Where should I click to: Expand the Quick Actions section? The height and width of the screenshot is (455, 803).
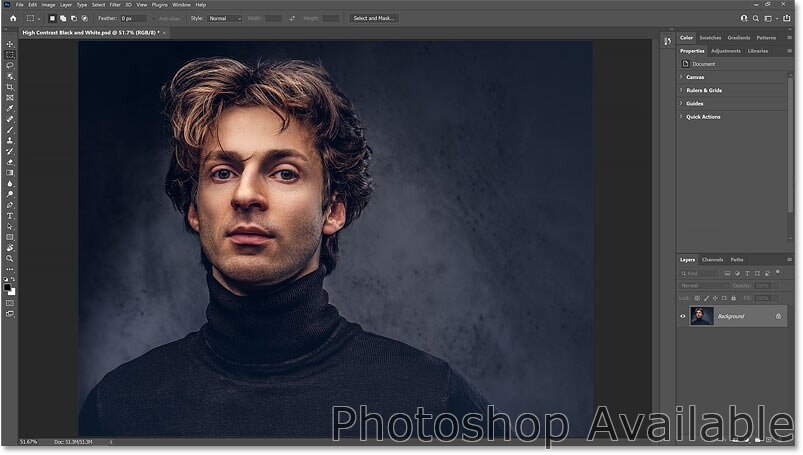pos(681,117)
